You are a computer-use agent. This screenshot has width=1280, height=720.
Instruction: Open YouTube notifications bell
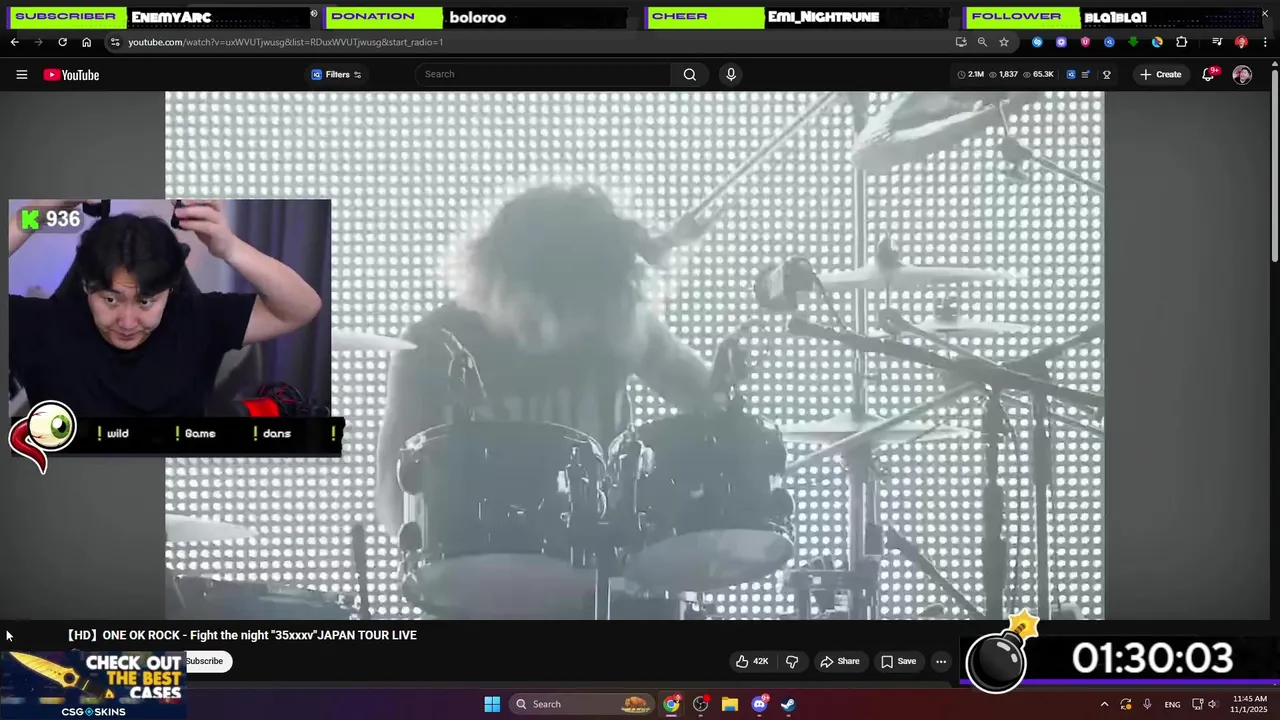[x=1209, y=74]
